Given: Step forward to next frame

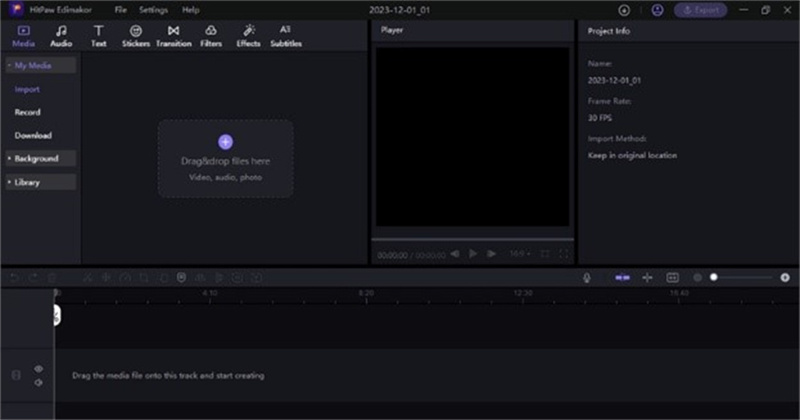Looking at the screenshot, I should [x=491, y=254].
